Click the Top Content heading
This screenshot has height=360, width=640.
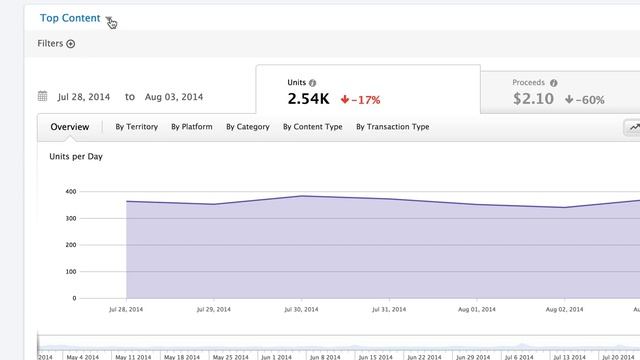coord(70,18)
